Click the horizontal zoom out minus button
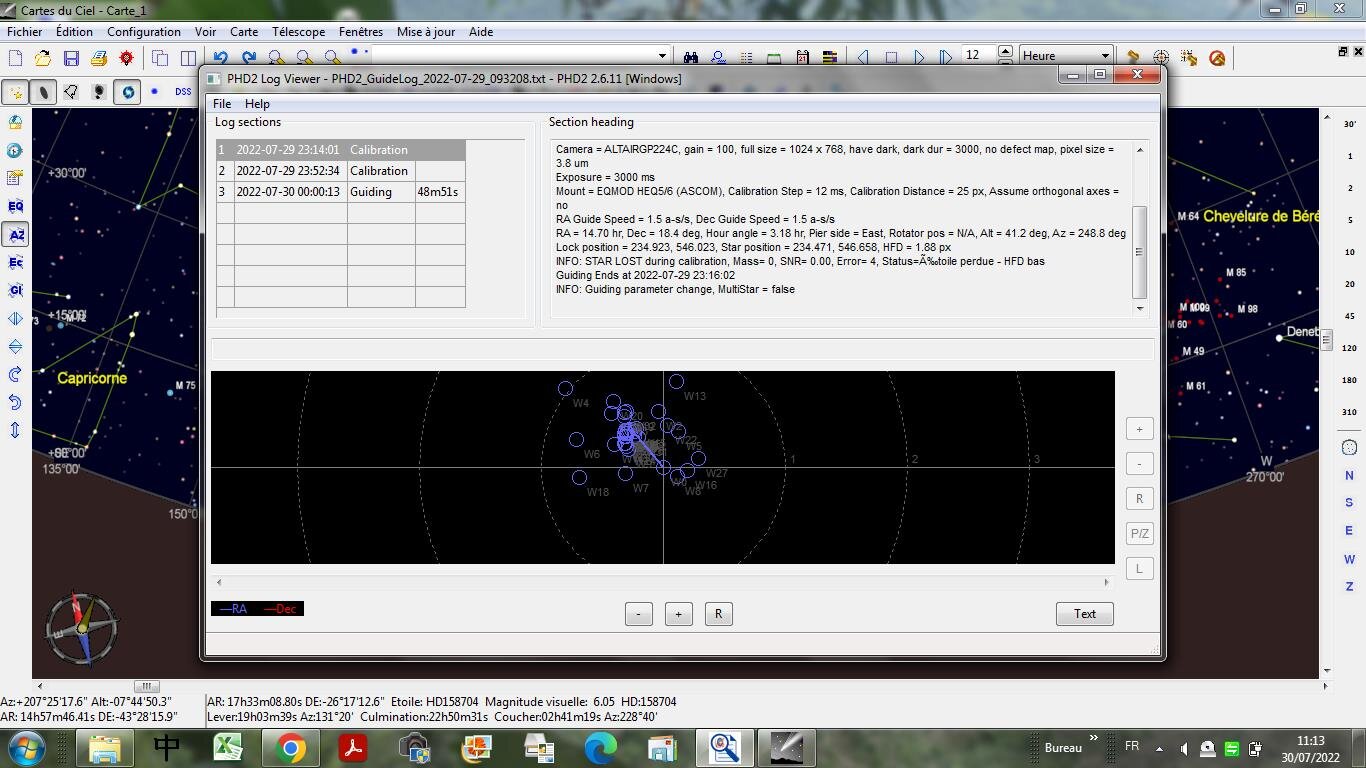 tap(638, 614)
